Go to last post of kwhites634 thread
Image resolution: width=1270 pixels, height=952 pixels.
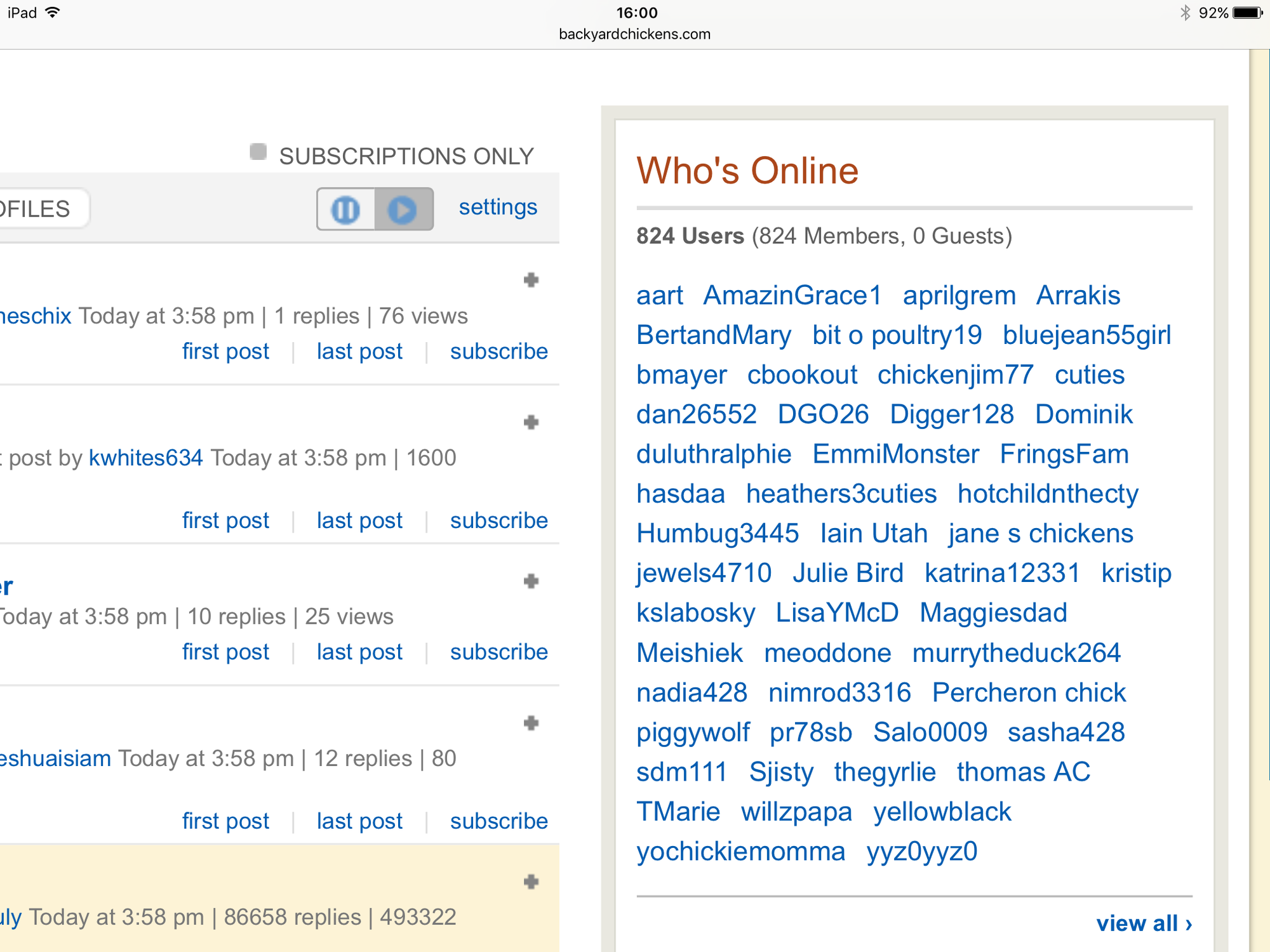click(359, 520)
